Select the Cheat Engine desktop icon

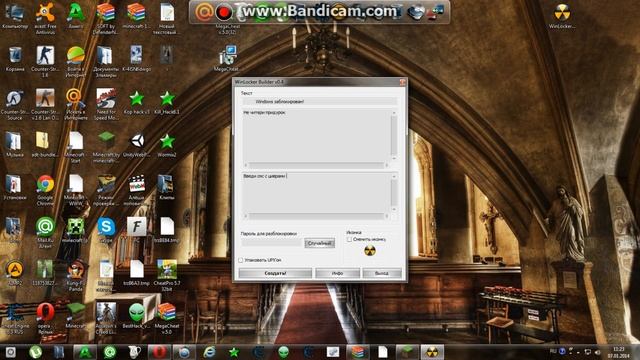15,319
